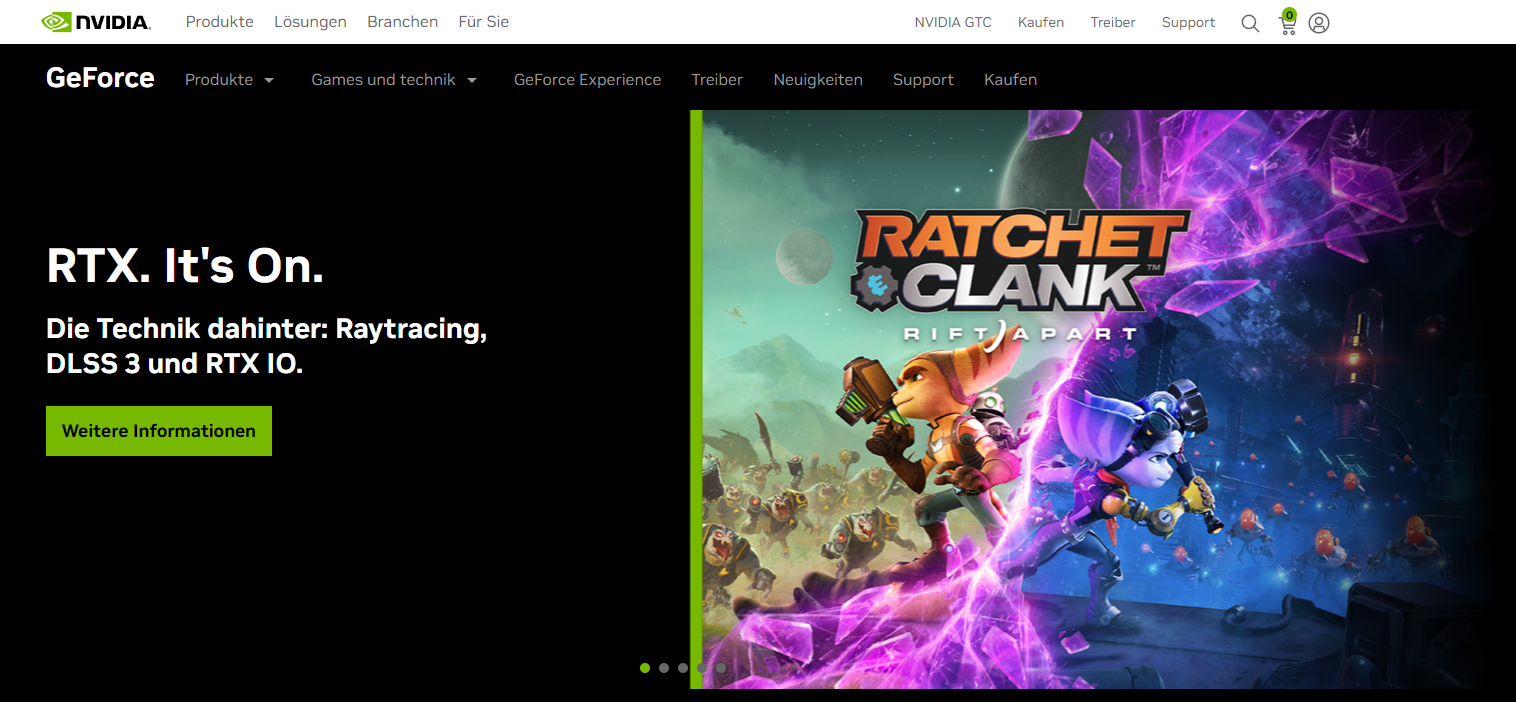This screenshot has width=1516, height=702.
Task: Select the fifth carousel dot
Action: (721, 668)
